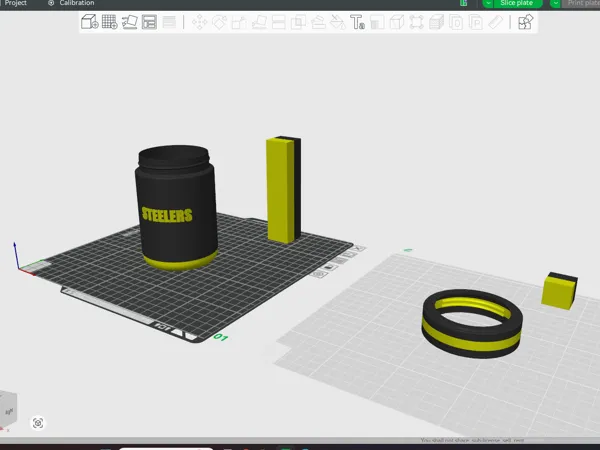Click the green icon left of Slice plate

point(464,3)
